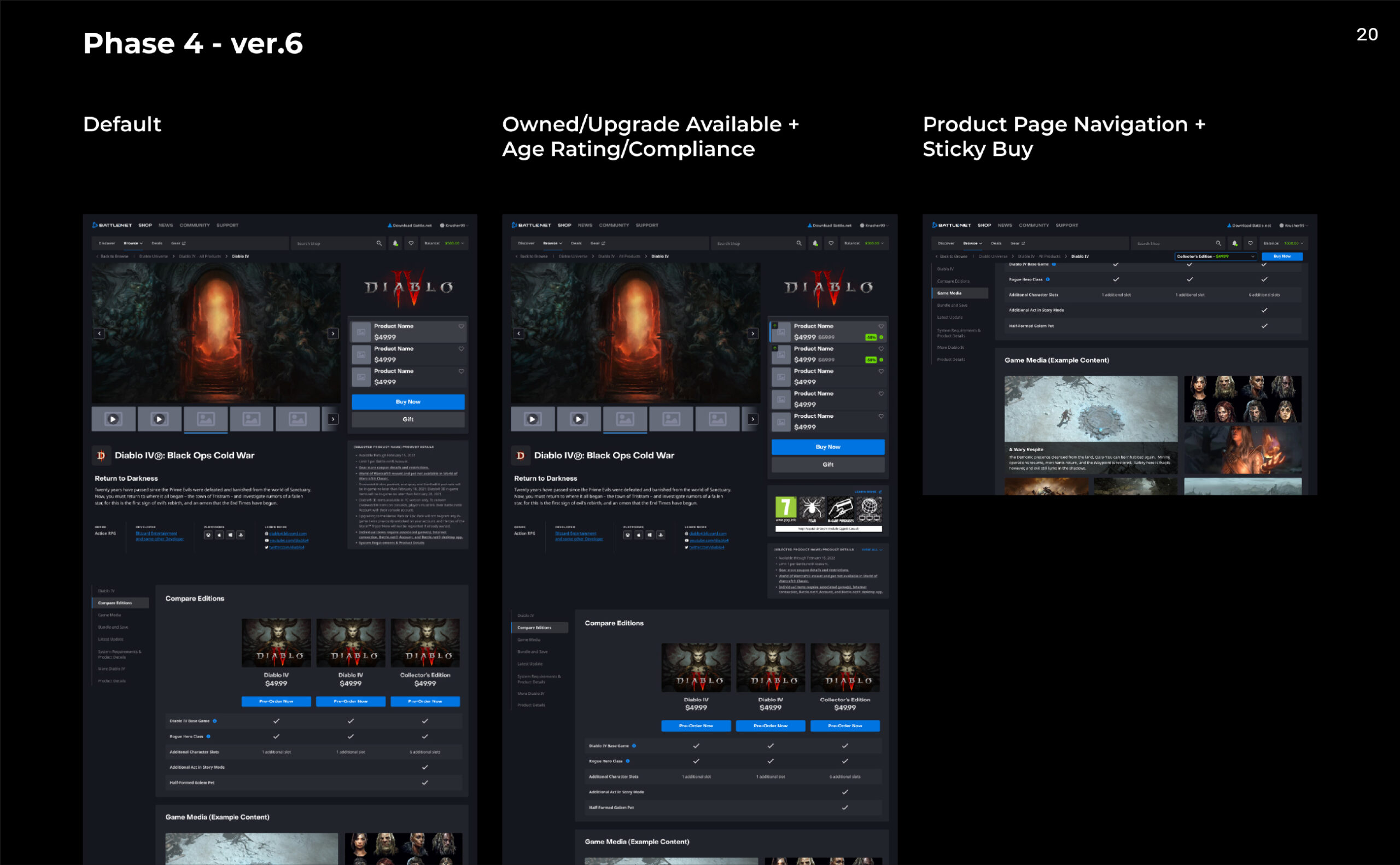Screen dimensions: 1400x865
Task: Select COMMUNITY menu in Navigation mockup
Action: pos(1034,225)
